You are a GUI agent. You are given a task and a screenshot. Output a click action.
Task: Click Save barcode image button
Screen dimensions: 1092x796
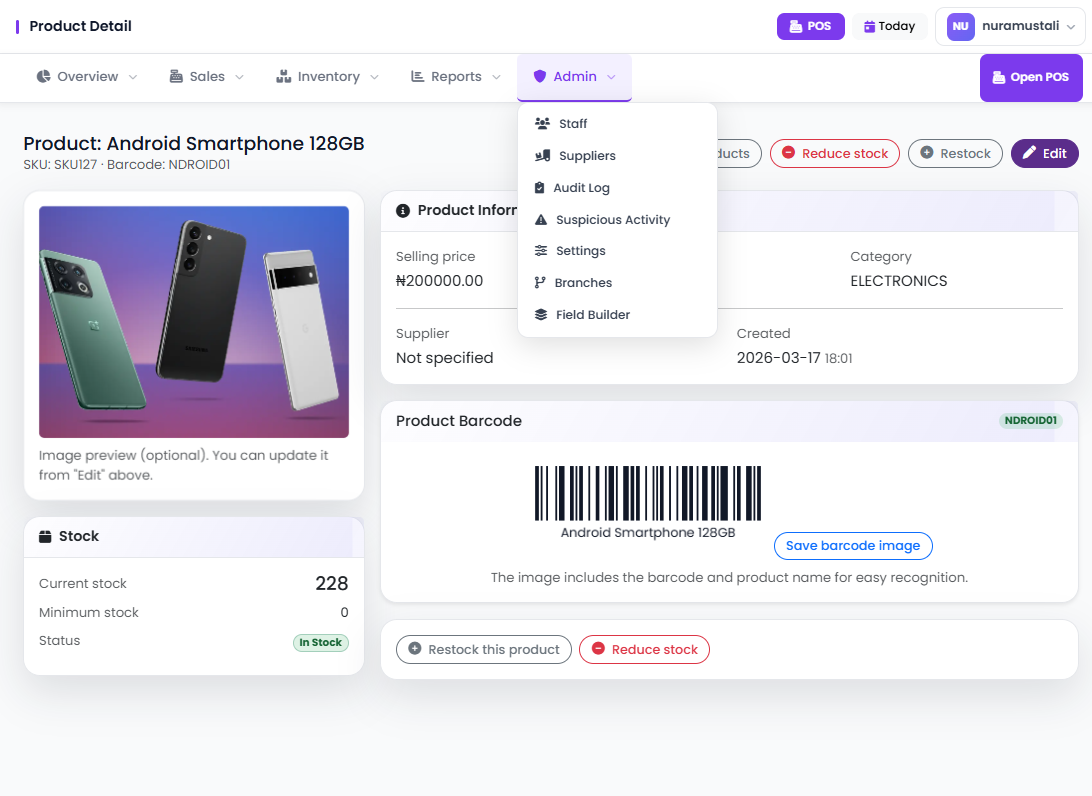pyautogui.click(x=853, y=546)
